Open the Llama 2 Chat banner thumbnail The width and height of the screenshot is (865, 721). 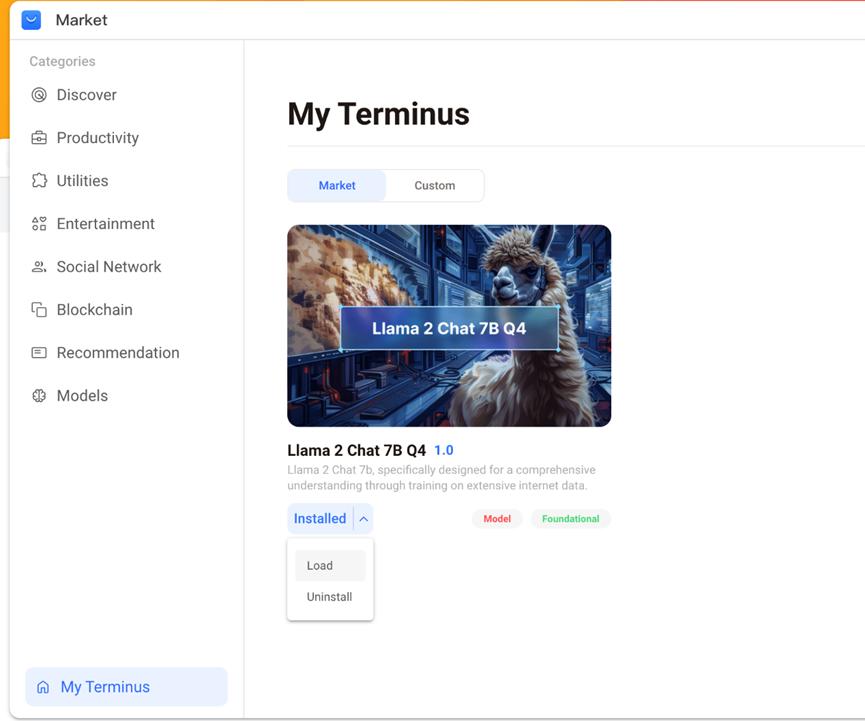pyautogui.click(x=449, y=326)
